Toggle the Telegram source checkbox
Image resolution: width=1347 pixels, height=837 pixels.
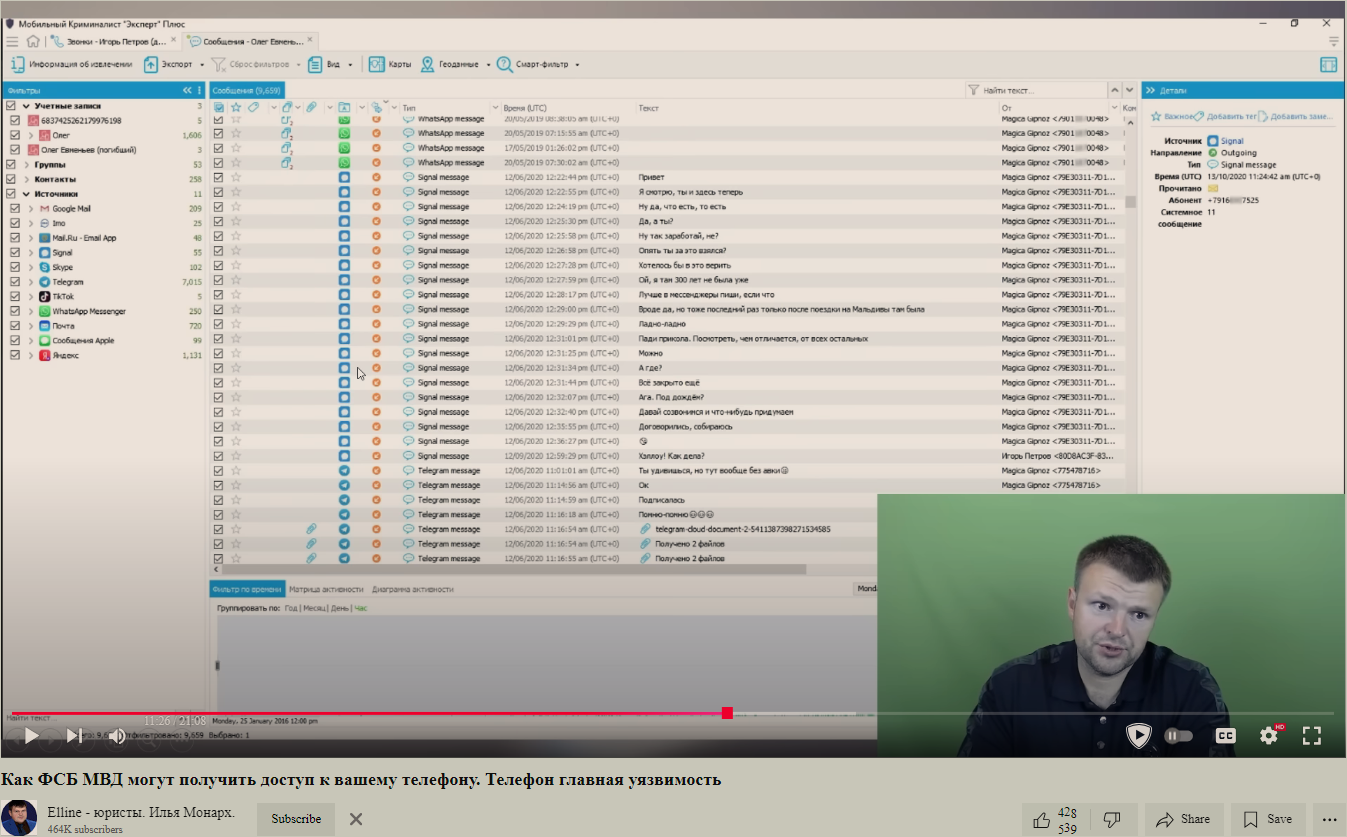(15, 282)
